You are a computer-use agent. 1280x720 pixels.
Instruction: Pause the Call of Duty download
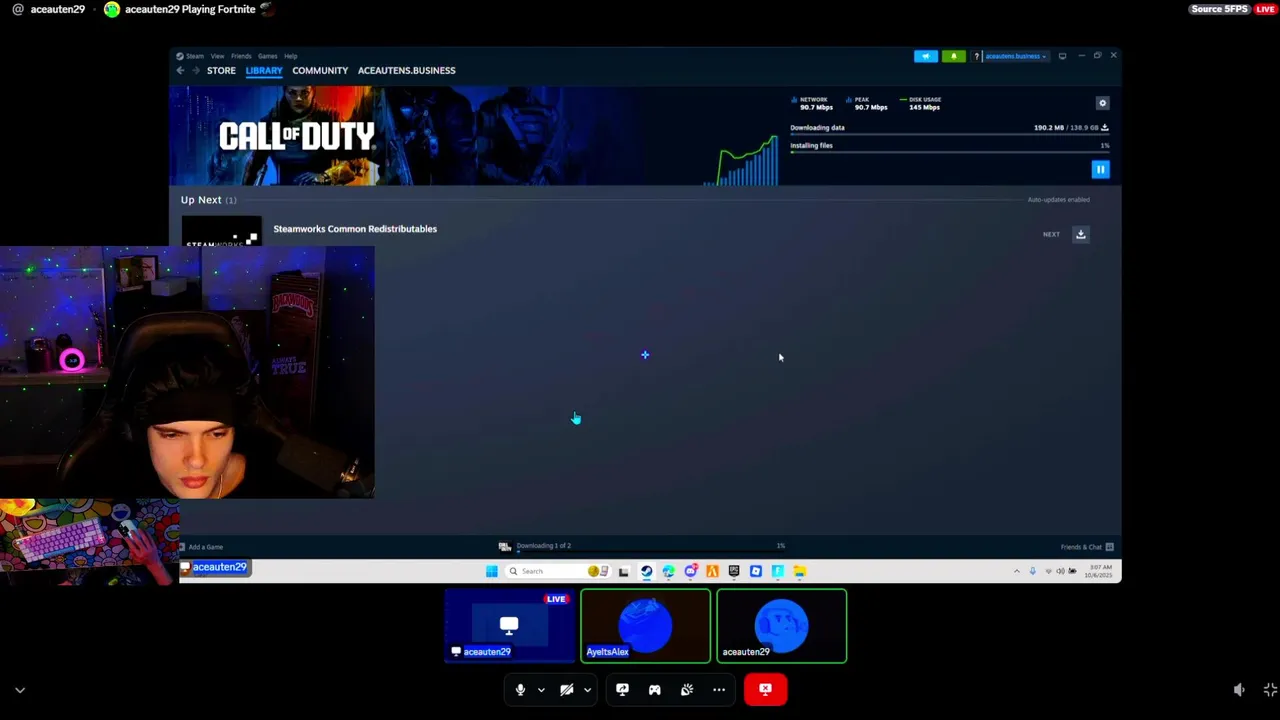1100,170
